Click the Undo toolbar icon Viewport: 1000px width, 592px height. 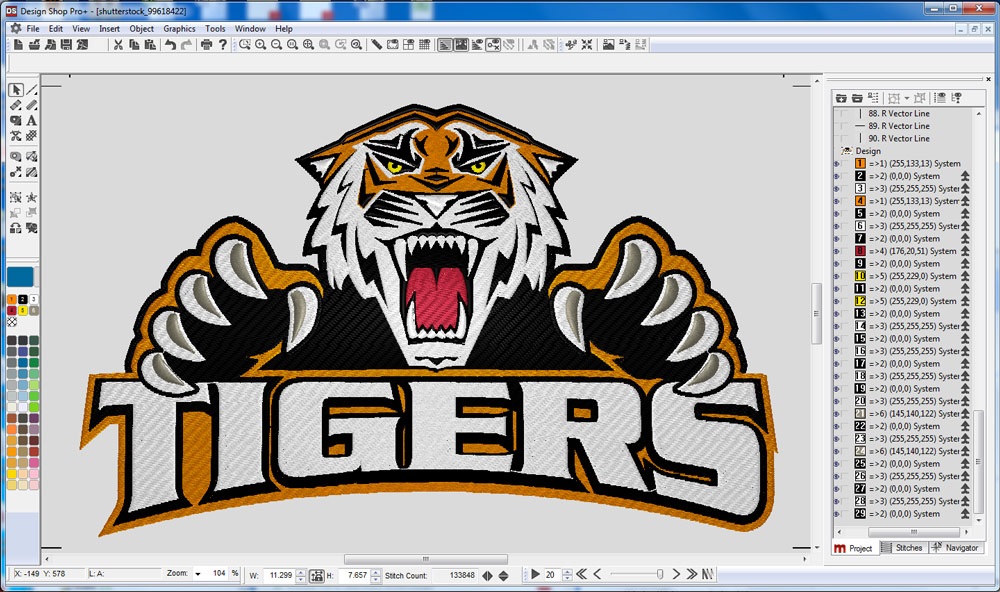pos(170,45)
